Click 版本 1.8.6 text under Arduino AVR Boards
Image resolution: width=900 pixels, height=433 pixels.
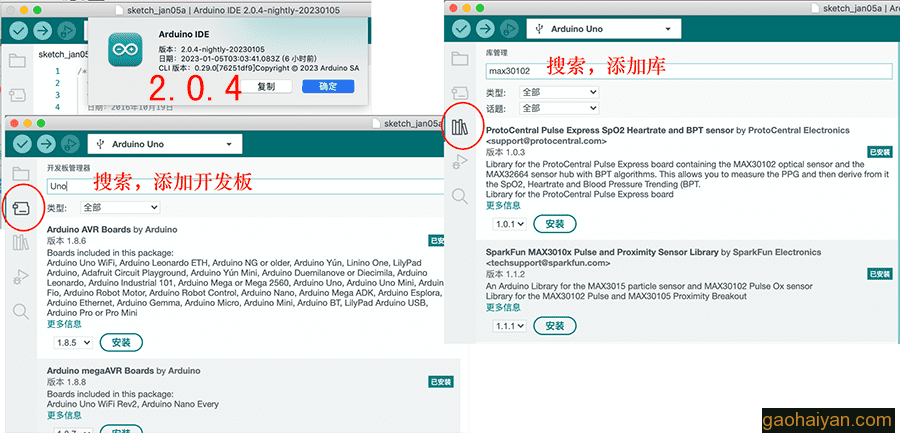(66, 240)
